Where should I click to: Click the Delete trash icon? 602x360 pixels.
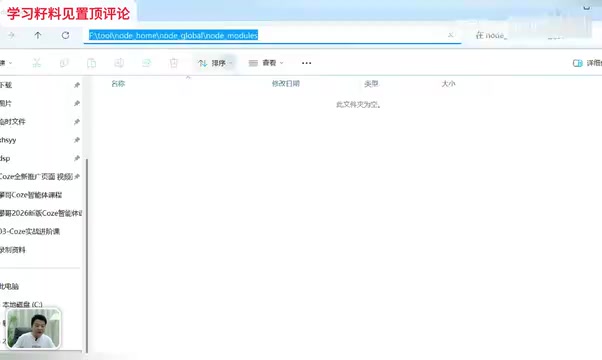(x=174, y=63)
